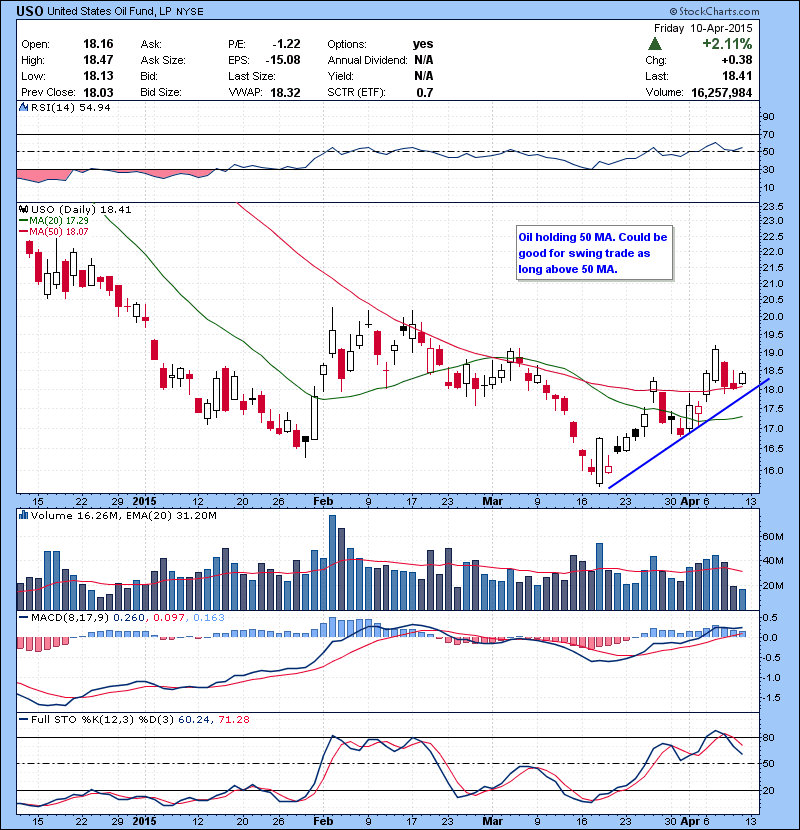Click the stochastic 80 level label
800x830 pixels.
point(768,737)
